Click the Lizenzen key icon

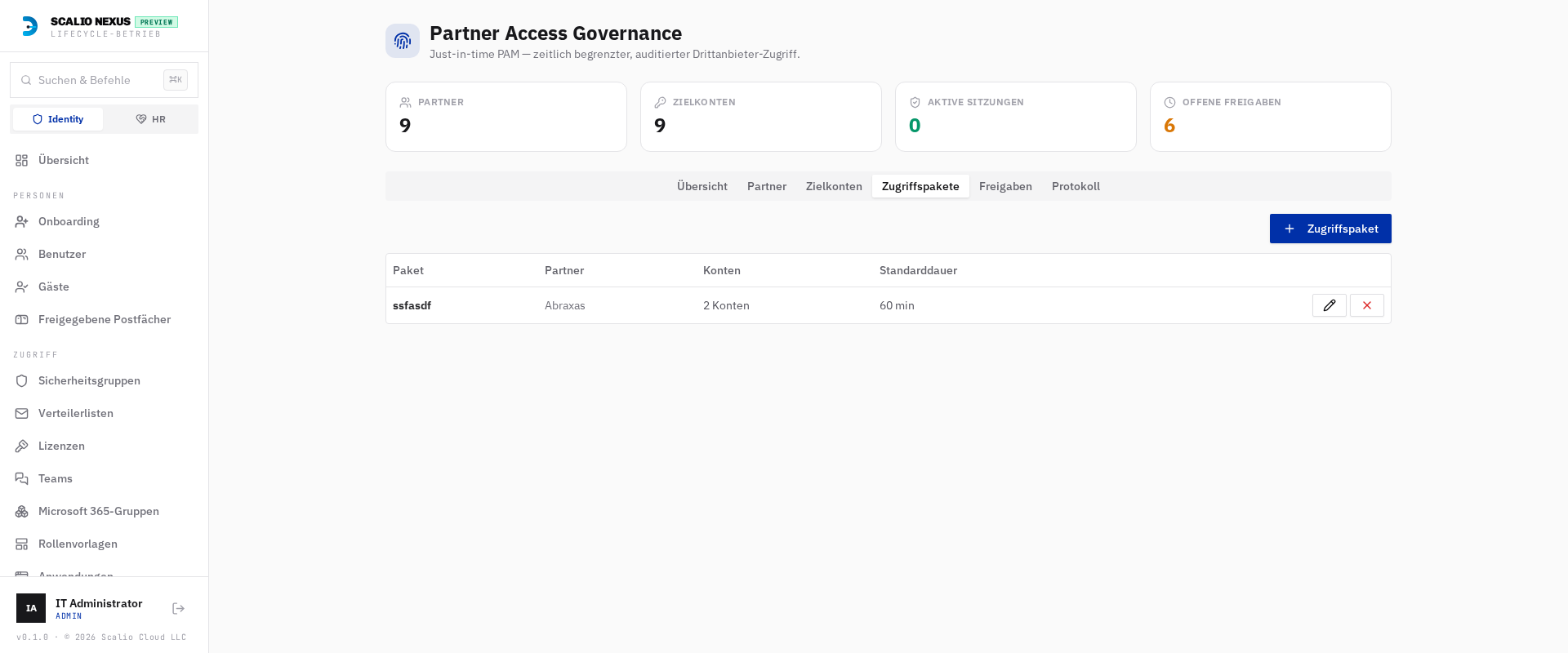(22, 446)
